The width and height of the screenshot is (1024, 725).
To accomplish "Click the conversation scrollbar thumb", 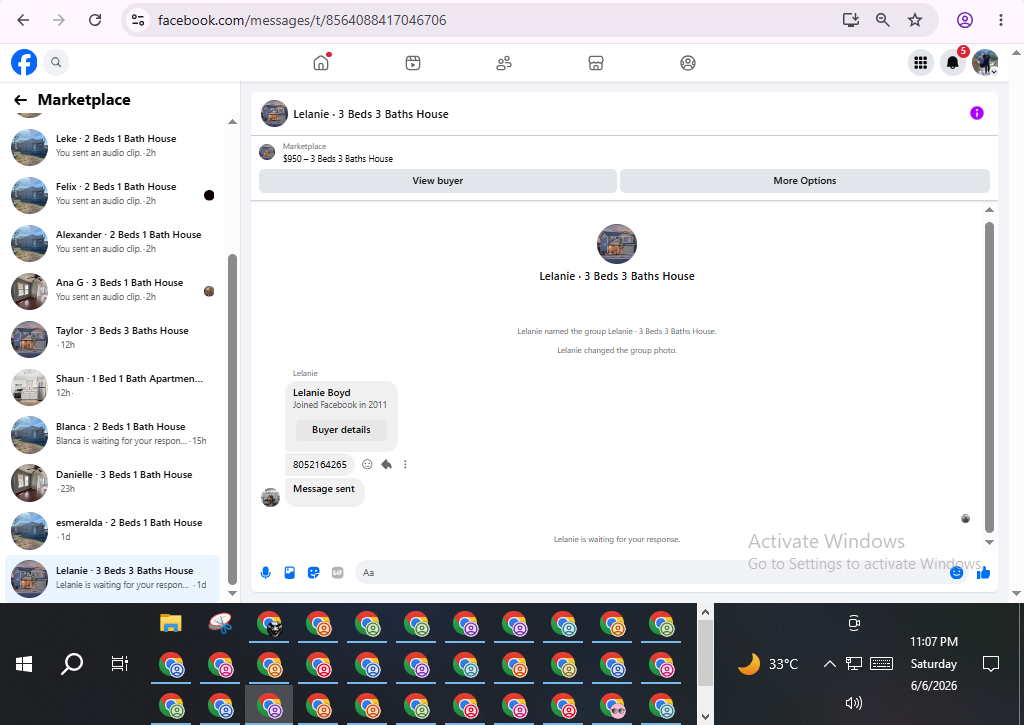I will click(x=989, y=378).
